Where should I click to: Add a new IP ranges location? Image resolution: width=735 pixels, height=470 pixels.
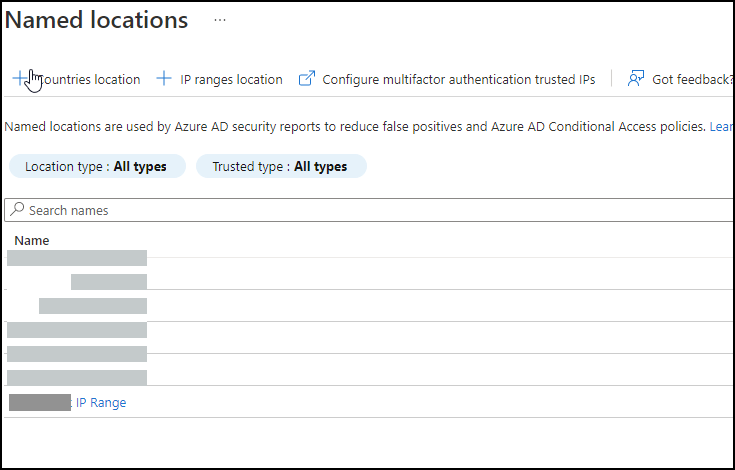click(x=231, y=79)
